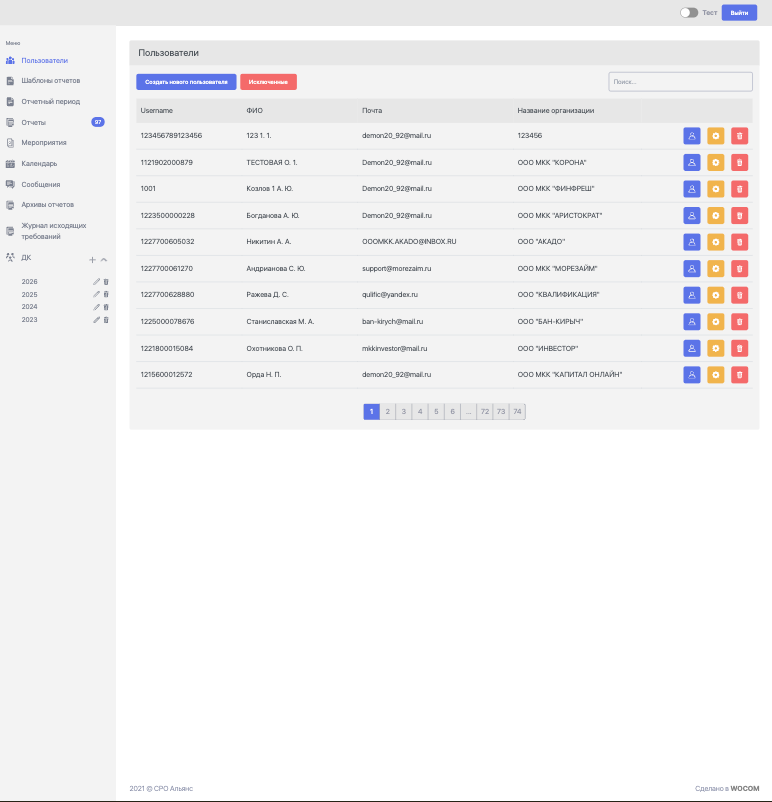Click the Отчеты badge showing 97
Viewport: 772px width, 802px height.
pos(98,122)
